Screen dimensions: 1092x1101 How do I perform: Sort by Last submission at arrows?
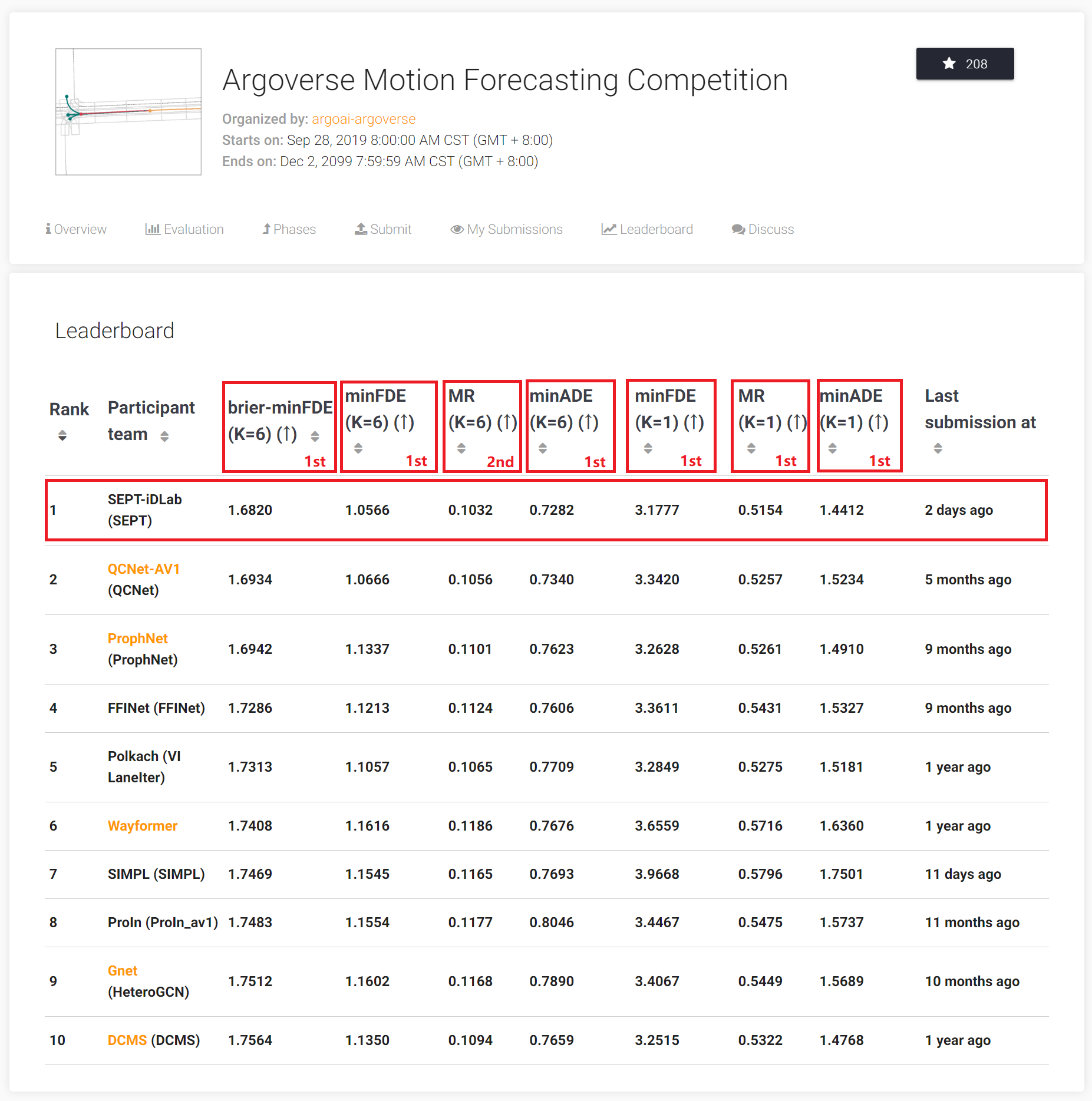[x=938, y=448]
